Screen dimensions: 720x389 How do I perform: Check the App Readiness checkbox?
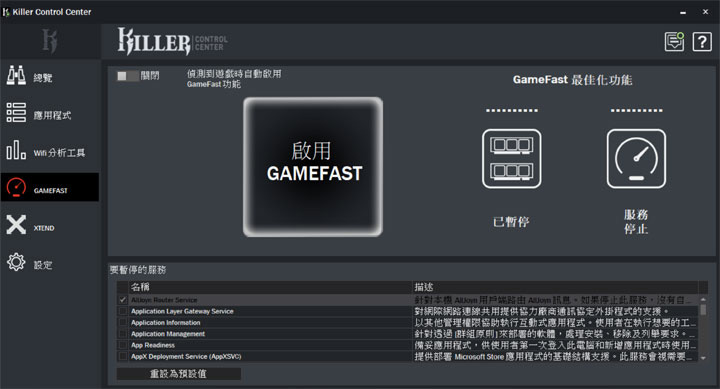pyautogui.click(x=123, y=345)
